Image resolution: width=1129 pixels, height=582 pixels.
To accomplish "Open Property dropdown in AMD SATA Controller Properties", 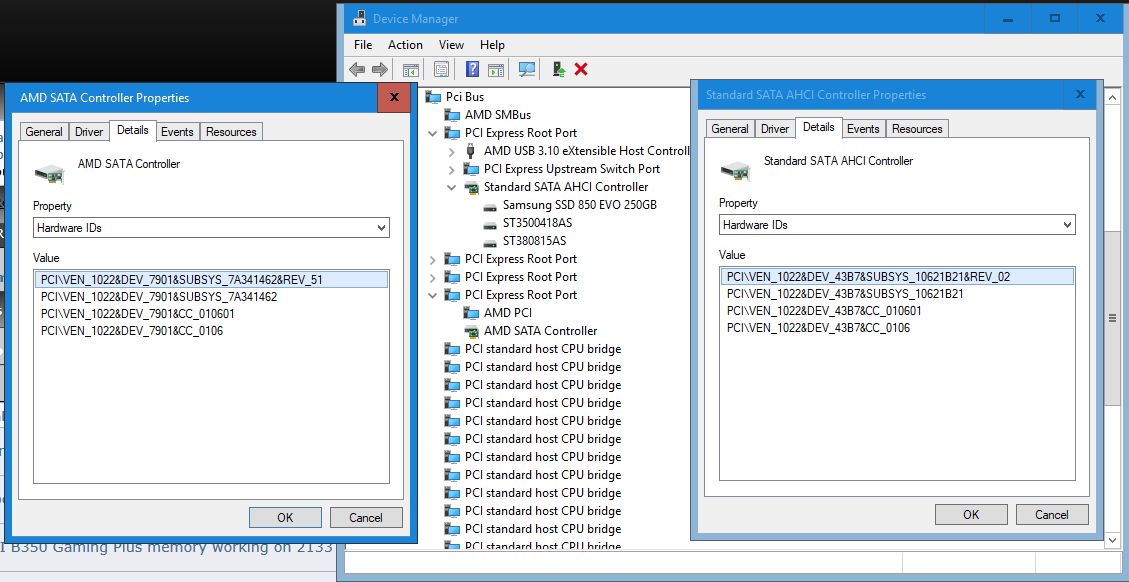I will pos(382,228).
